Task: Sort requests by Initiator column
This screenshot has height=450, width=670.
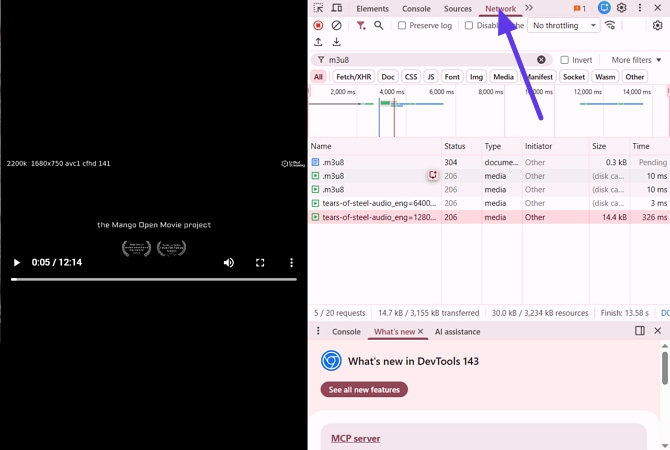Action: [555, 146]
